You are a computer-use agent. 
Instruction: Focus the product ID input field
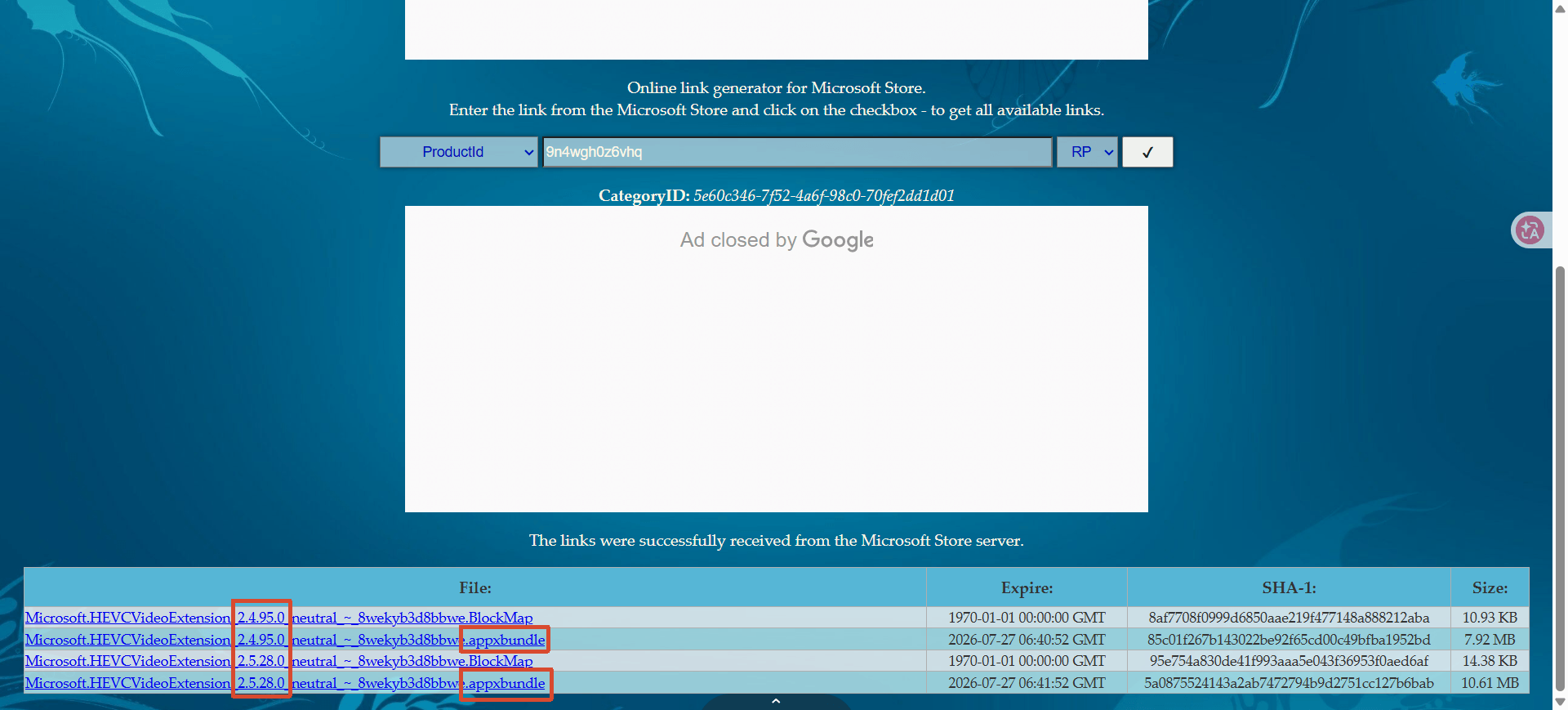point(797,152)
